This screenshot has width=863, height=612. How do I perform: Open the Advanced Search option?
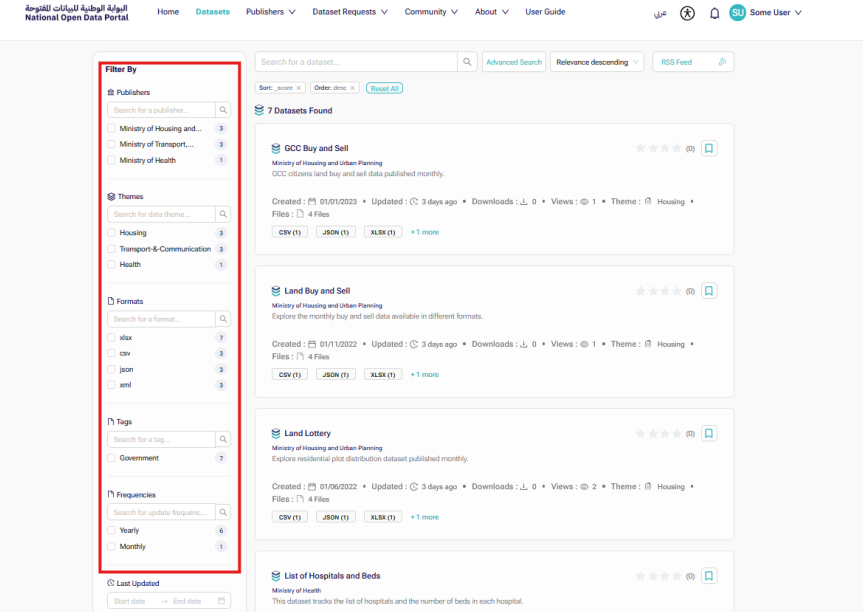pos(514,62)
